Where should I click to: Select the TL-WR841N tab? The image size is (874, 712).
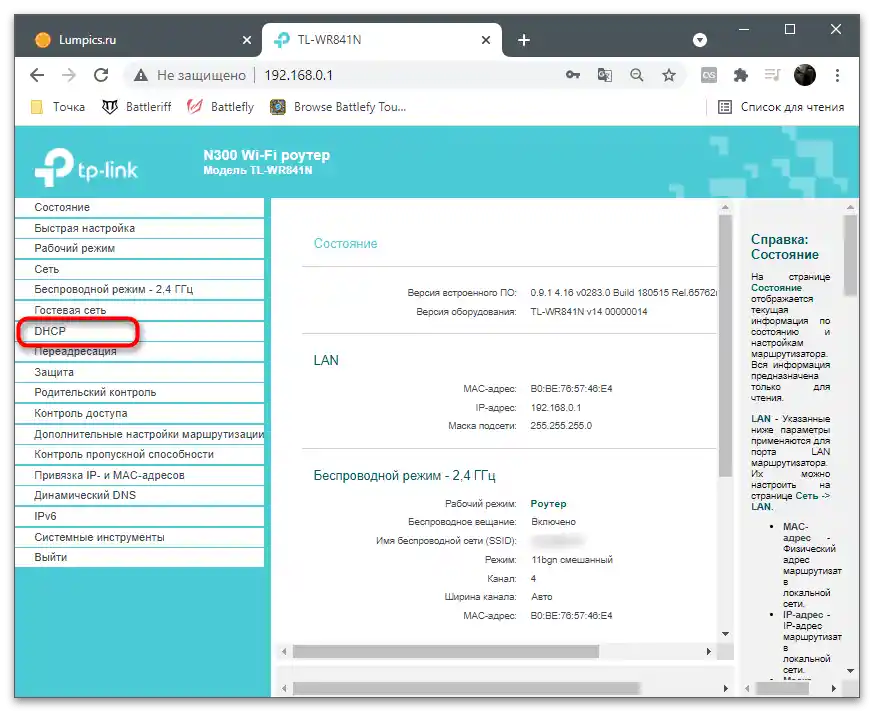pyautogui.click(x=382, y=40)
